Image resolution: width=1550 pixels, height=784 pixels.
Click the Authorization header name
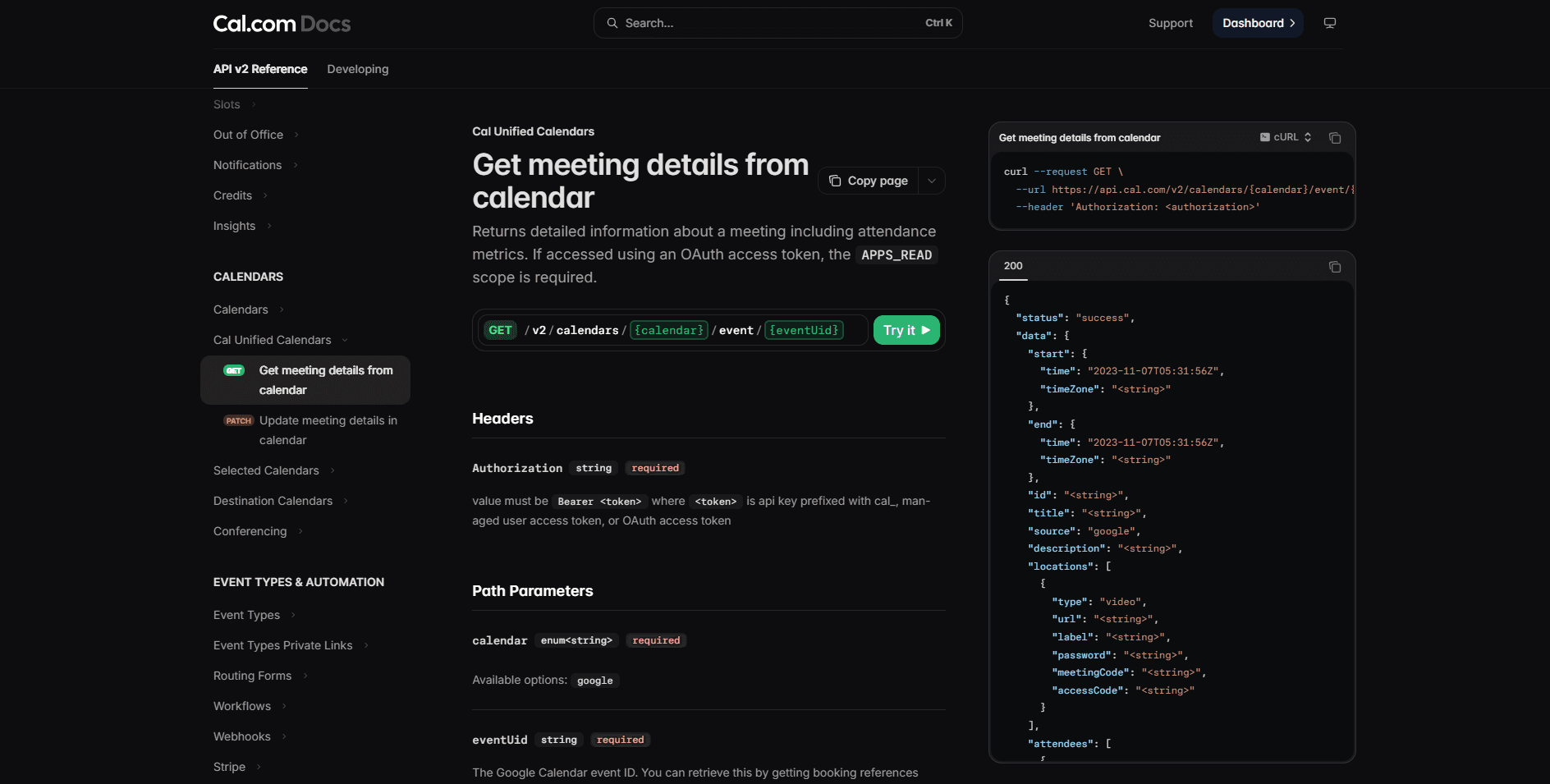point(517,468)
